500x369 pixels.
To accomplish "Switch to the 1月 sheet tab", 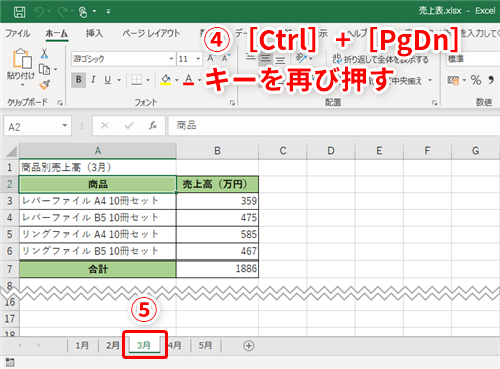I will [x=82, y=346].
